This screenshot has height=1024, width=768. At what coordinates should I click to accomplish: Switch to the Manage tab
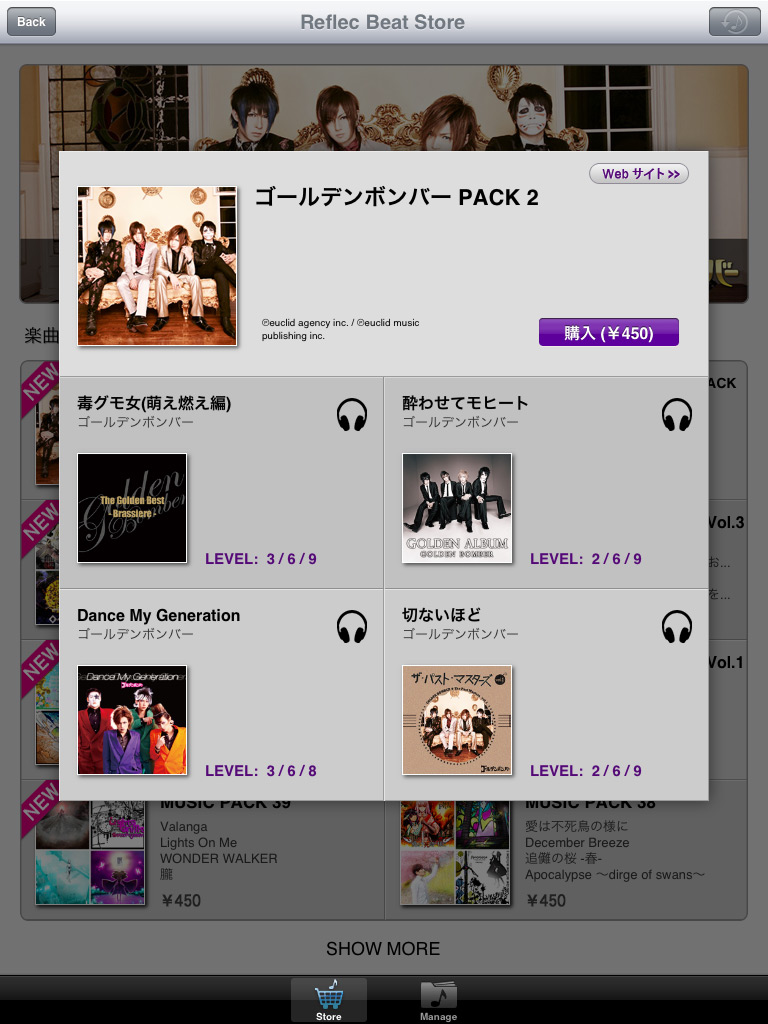pos(438,1000)
